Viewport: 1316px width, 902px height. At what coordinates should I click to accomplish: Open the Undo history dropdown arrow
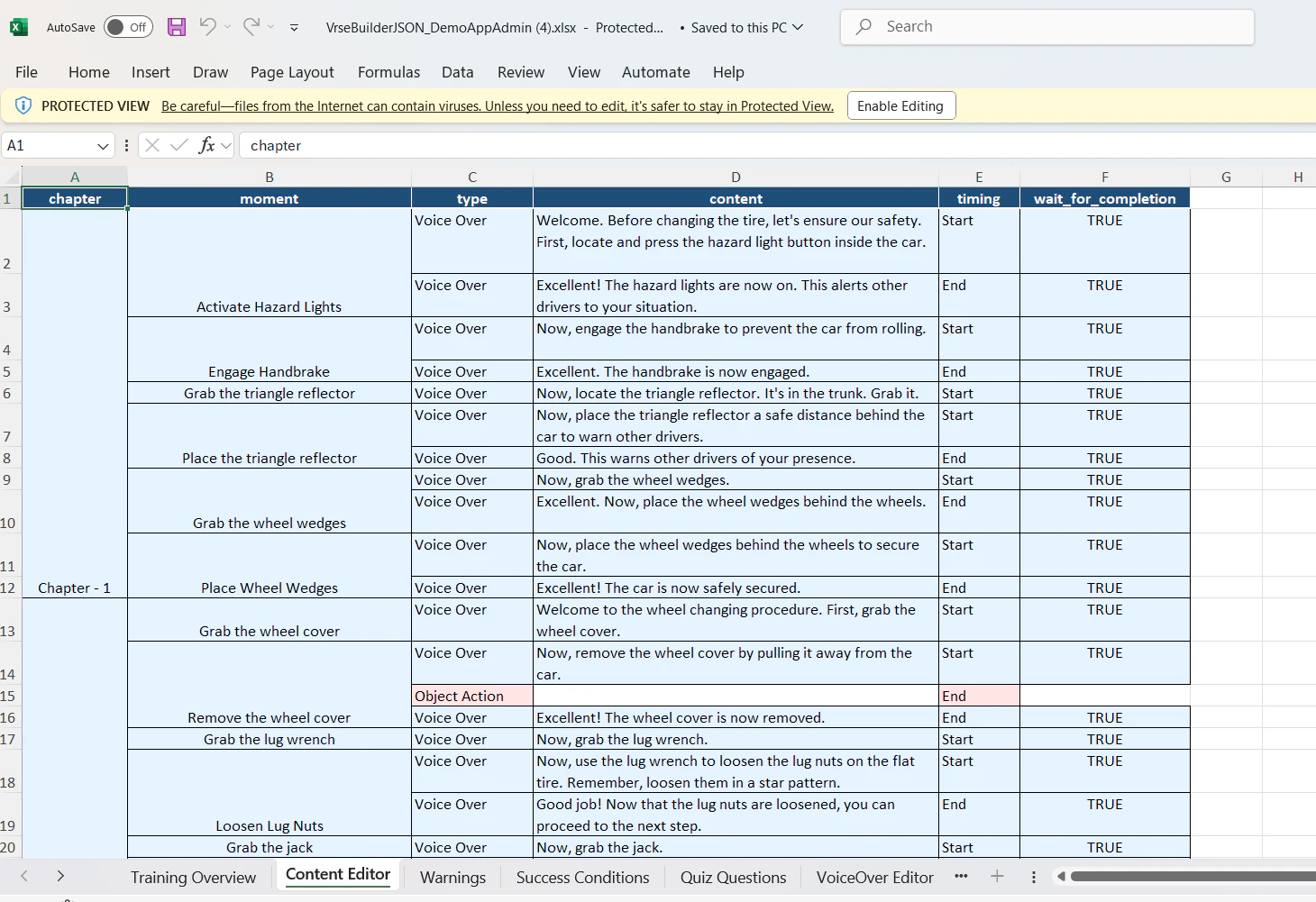[x=228, y=27]
